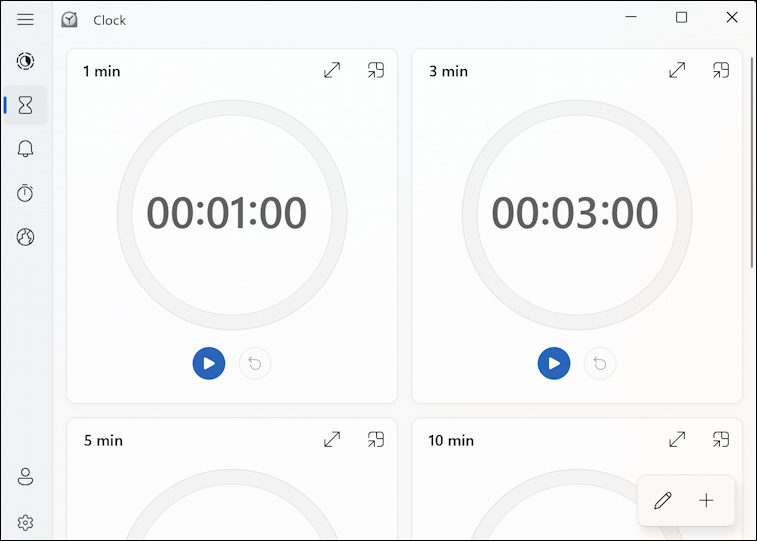Keep 3 min timer on top
The height and width of the screenshot is (541, 757).
(x=721, y=70)
